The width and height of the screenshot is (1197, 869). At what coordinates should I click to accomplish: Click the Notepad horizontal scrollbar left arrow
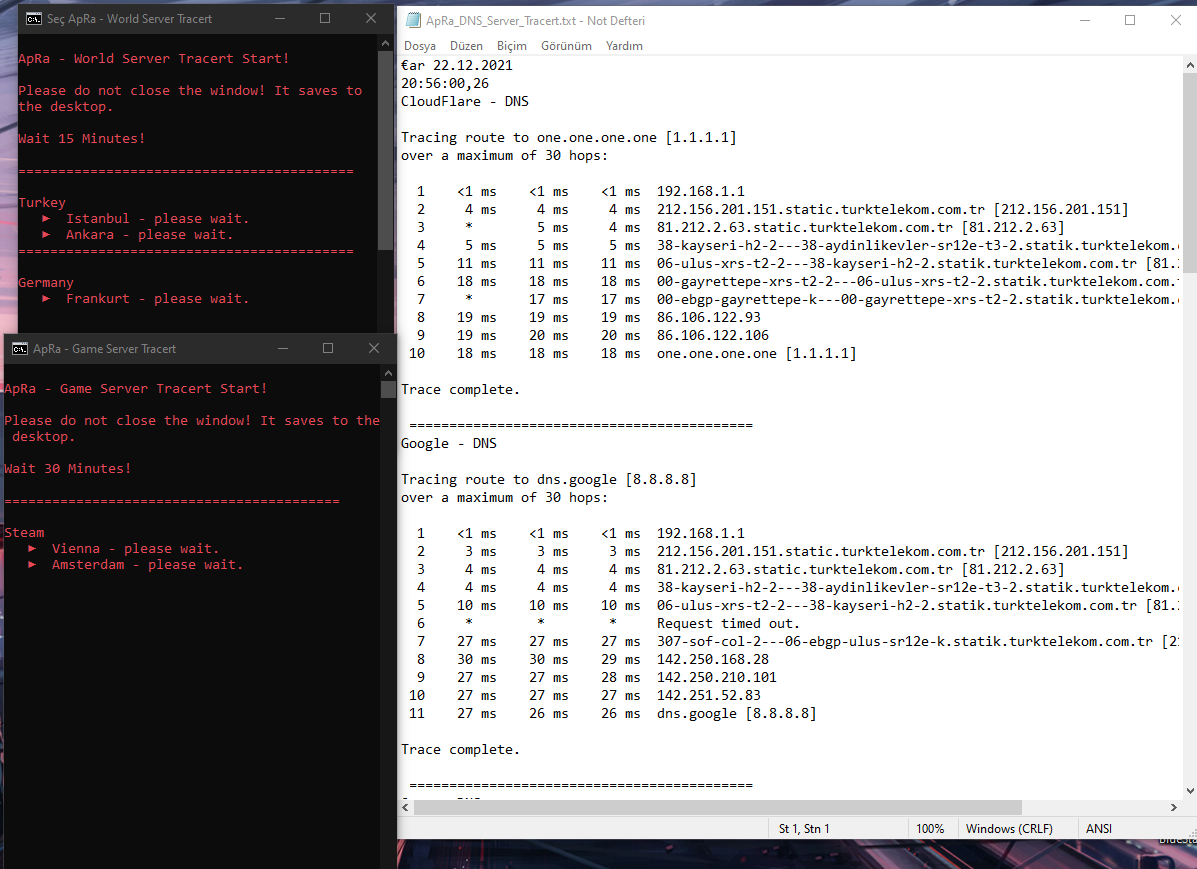pos(406,807)
